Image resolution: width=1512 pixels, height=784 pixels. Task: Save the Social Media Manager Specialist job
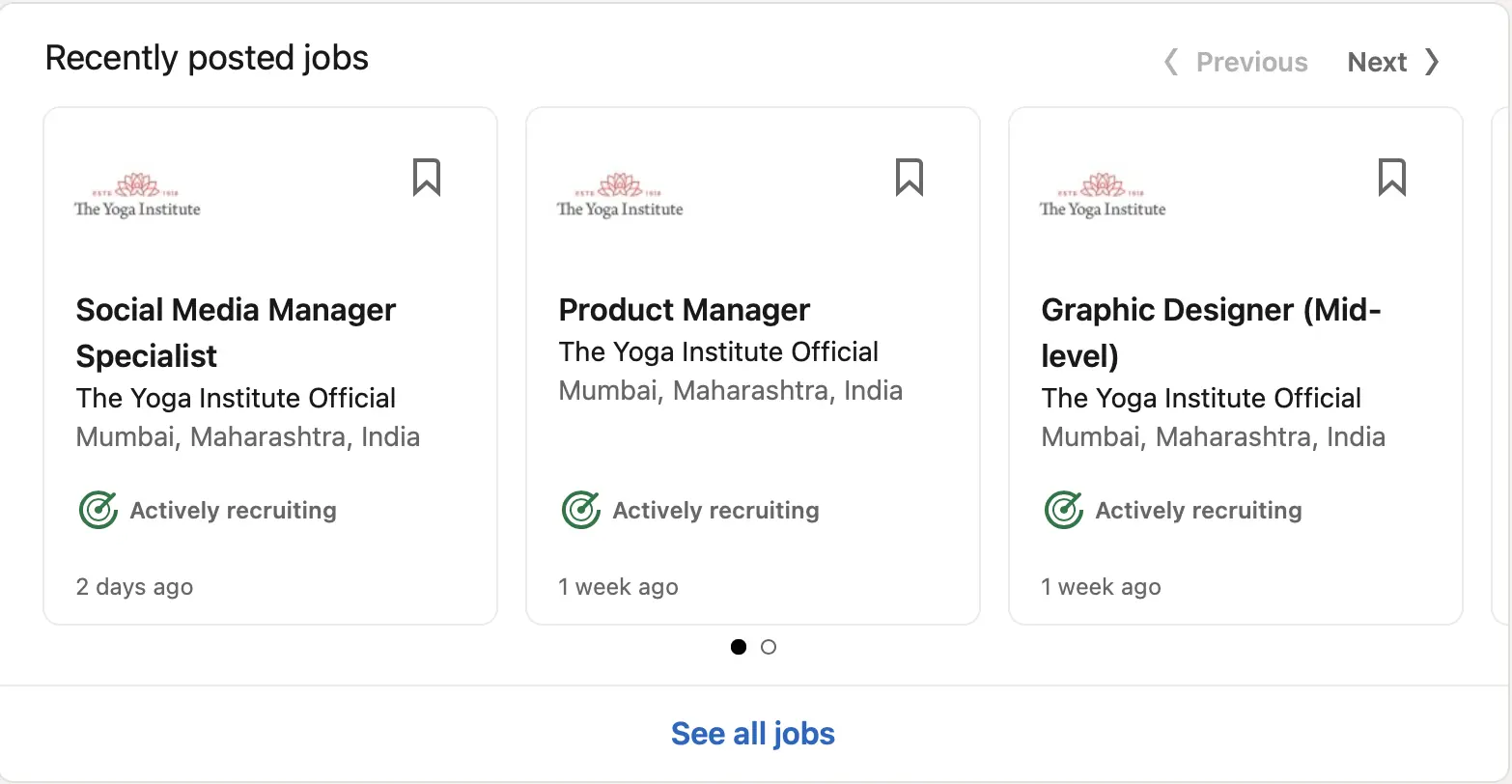[427, 178]
